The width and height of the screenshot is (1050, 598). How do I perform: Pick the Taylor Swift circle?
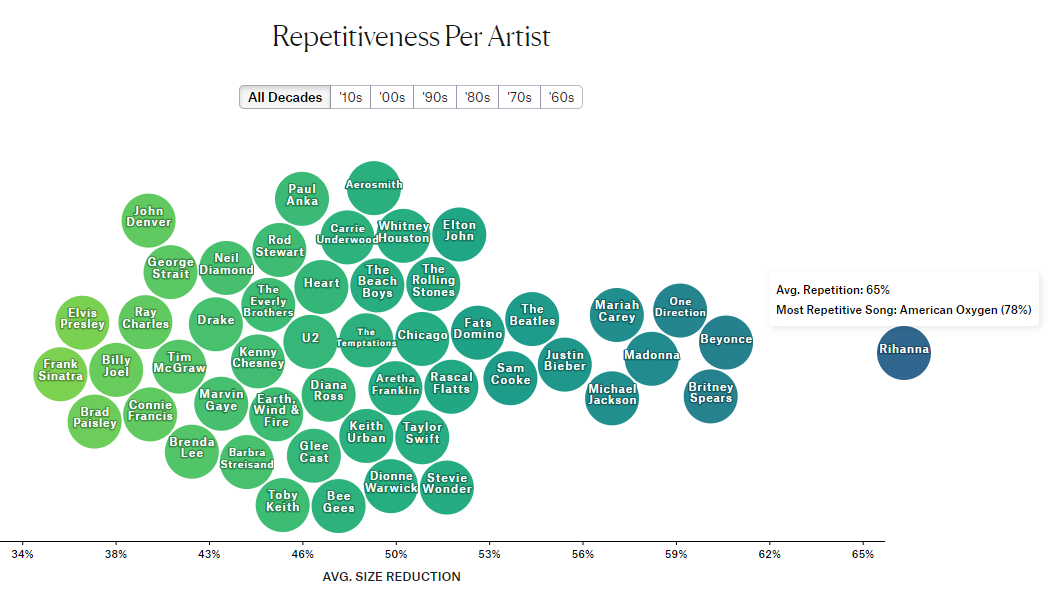coord(422,434)
